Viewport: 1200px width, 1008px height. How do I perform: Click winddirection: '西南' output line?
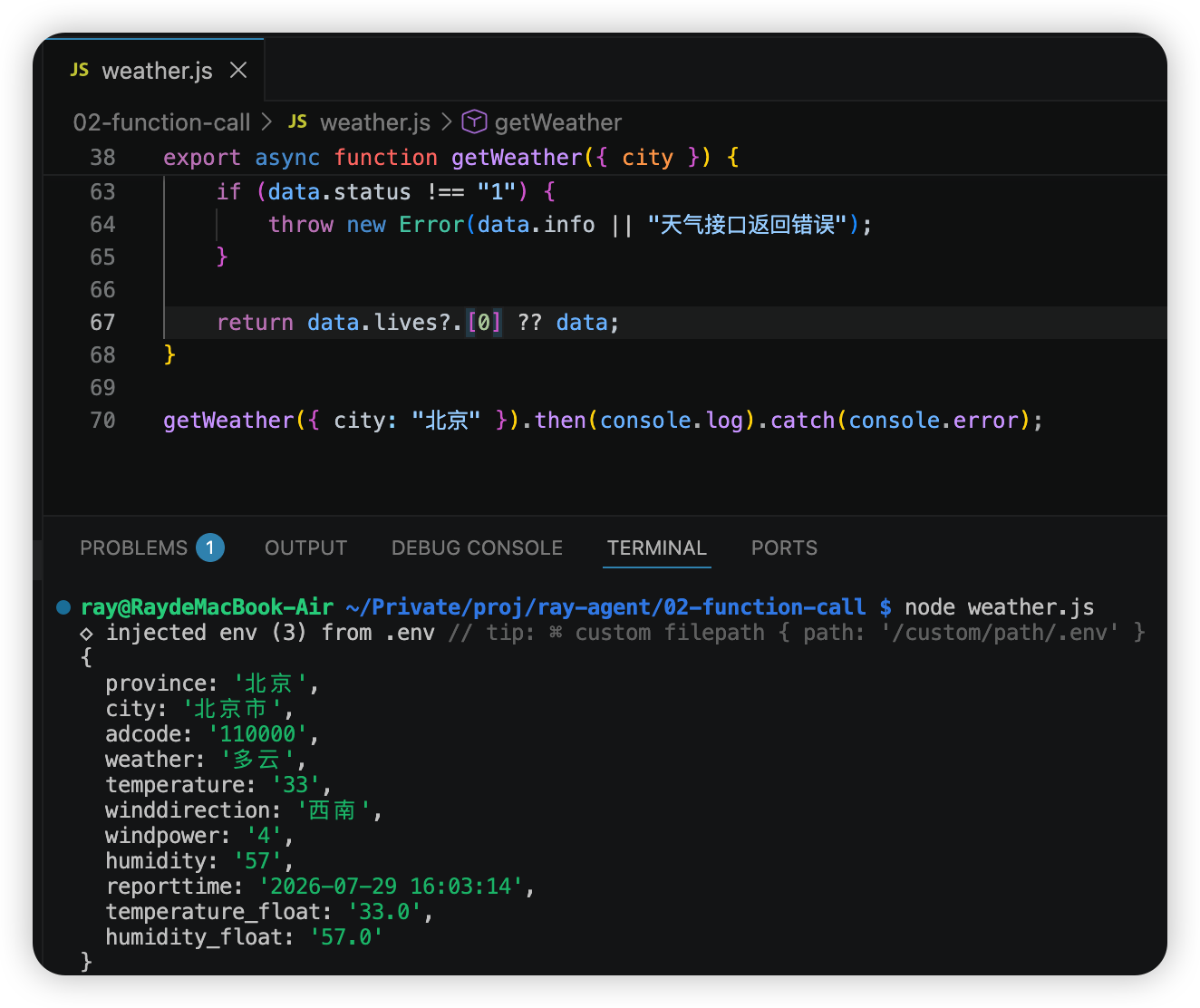pyautogui.click(x=244, y=809)
